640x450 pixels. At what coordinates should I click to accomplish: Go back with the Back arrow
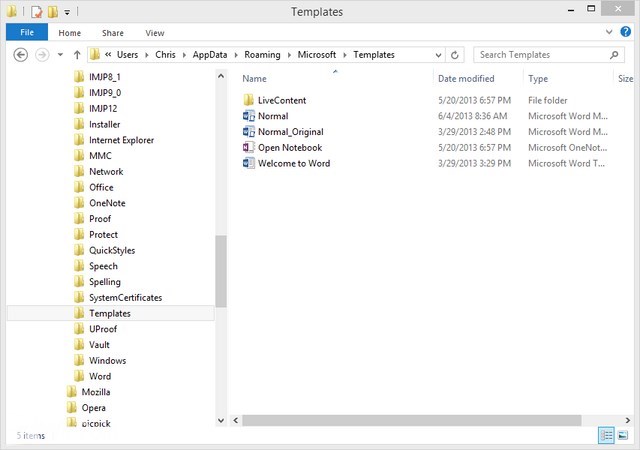(20, 55)
